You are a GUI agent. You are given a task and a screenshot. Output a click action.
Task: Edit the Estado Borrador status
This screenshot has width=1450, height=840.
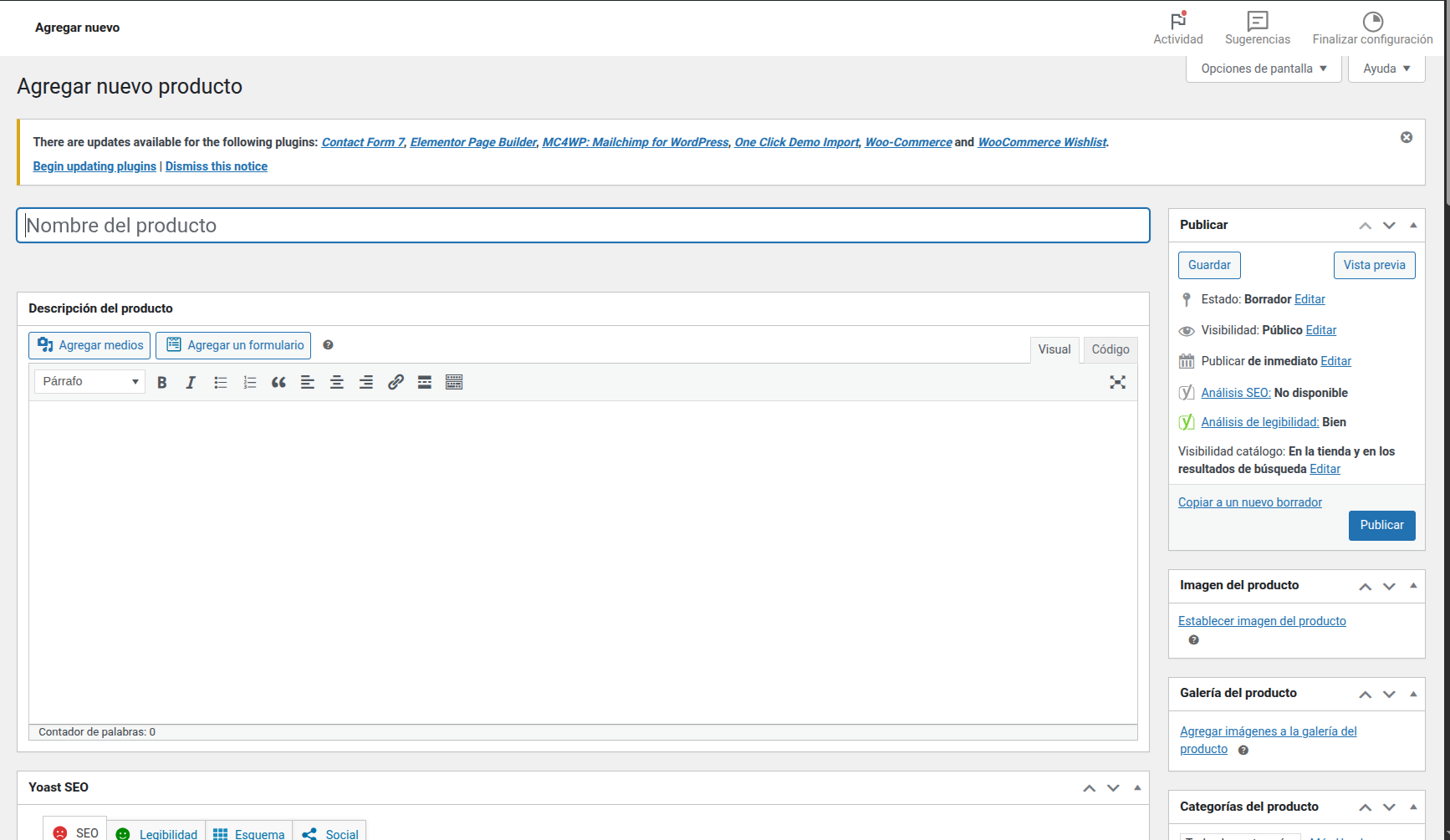(1310, 299)
